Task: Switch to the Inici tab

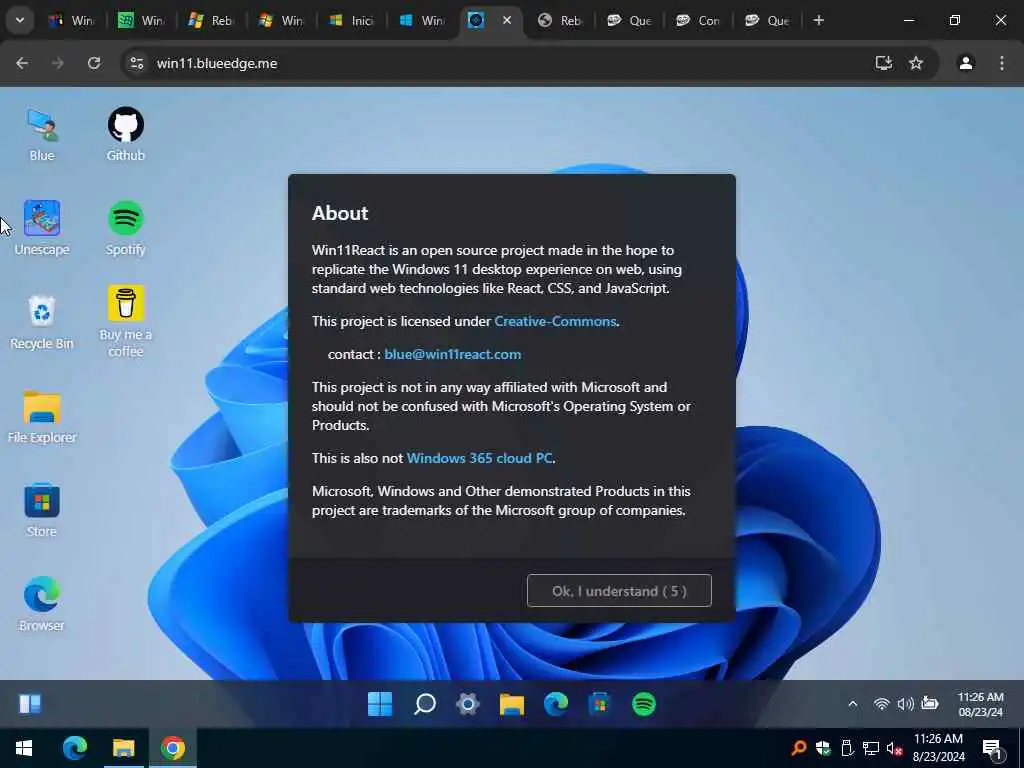Action: pyautogui.click(x=351, y=20)
